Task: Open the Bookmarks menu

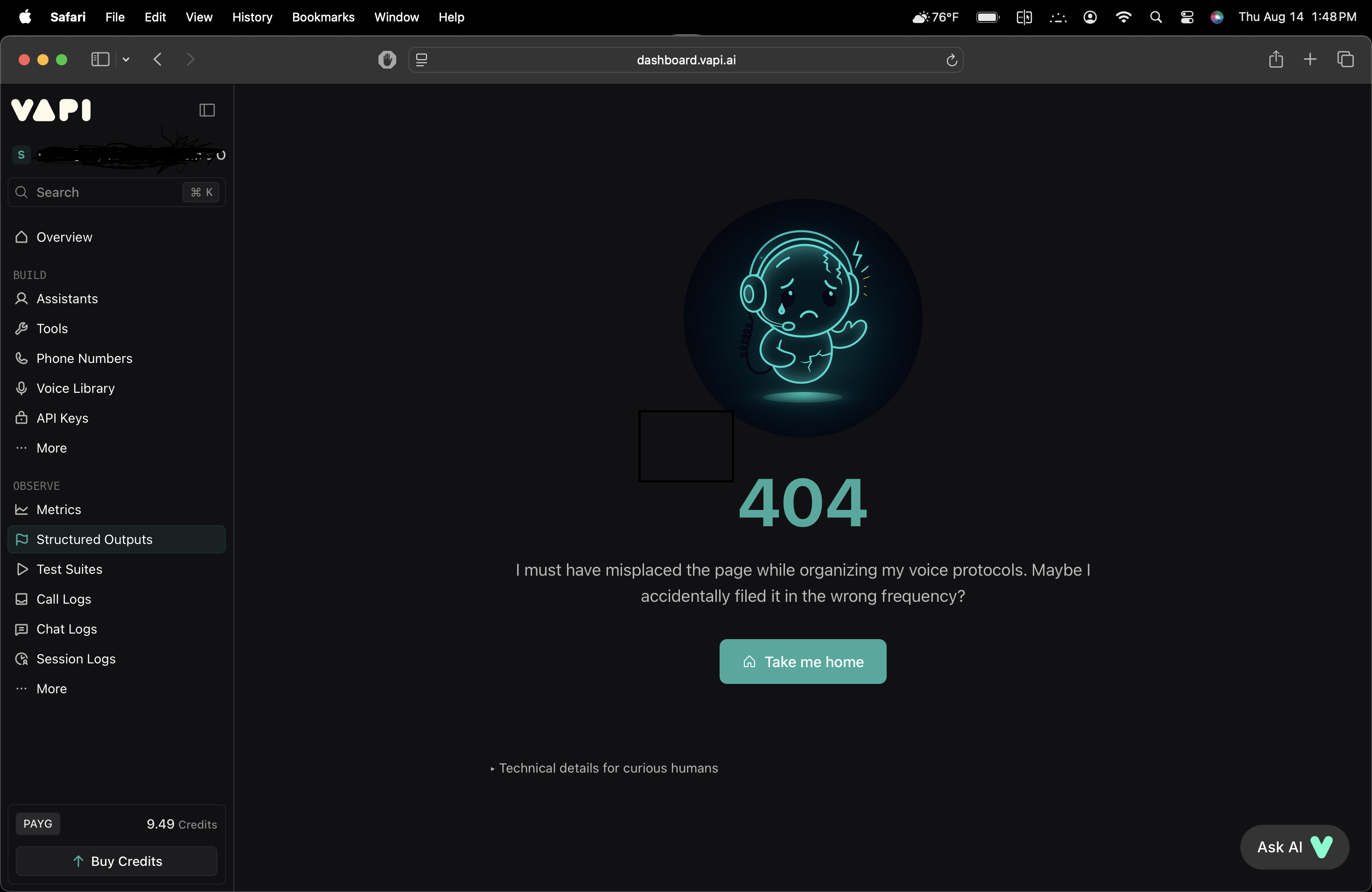Action: pyautogui.click(x=323, y=17)
